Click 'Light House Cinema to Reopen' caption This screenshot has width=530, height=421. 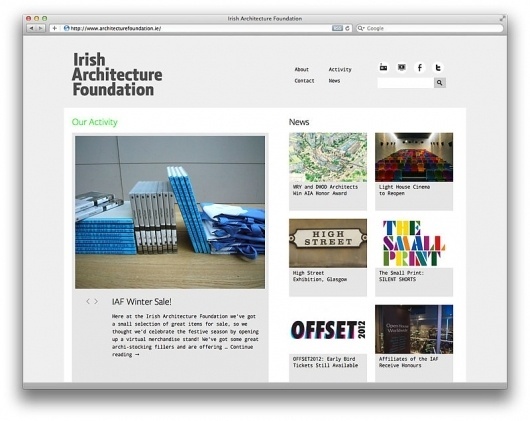(x=404, y=190)
